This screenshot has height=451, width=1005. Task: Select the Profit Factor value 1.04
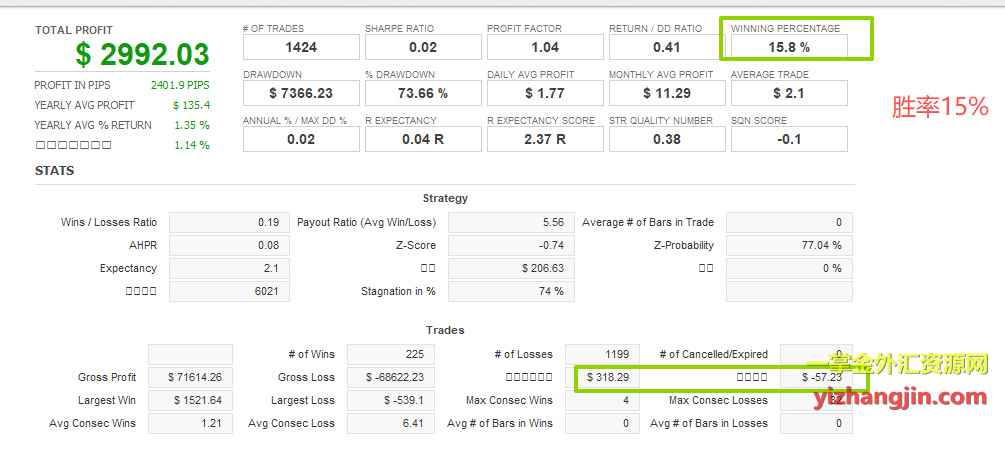pyautogui.click(x=545, y=47)
